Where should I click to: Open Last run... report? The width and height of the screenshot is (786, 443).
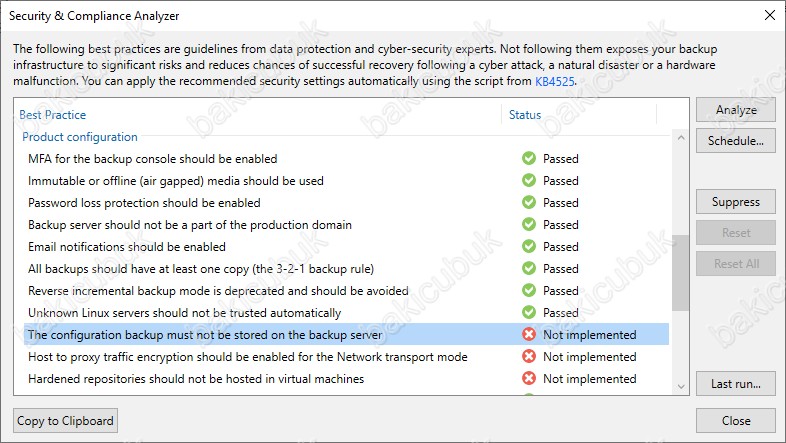[736, 384]
